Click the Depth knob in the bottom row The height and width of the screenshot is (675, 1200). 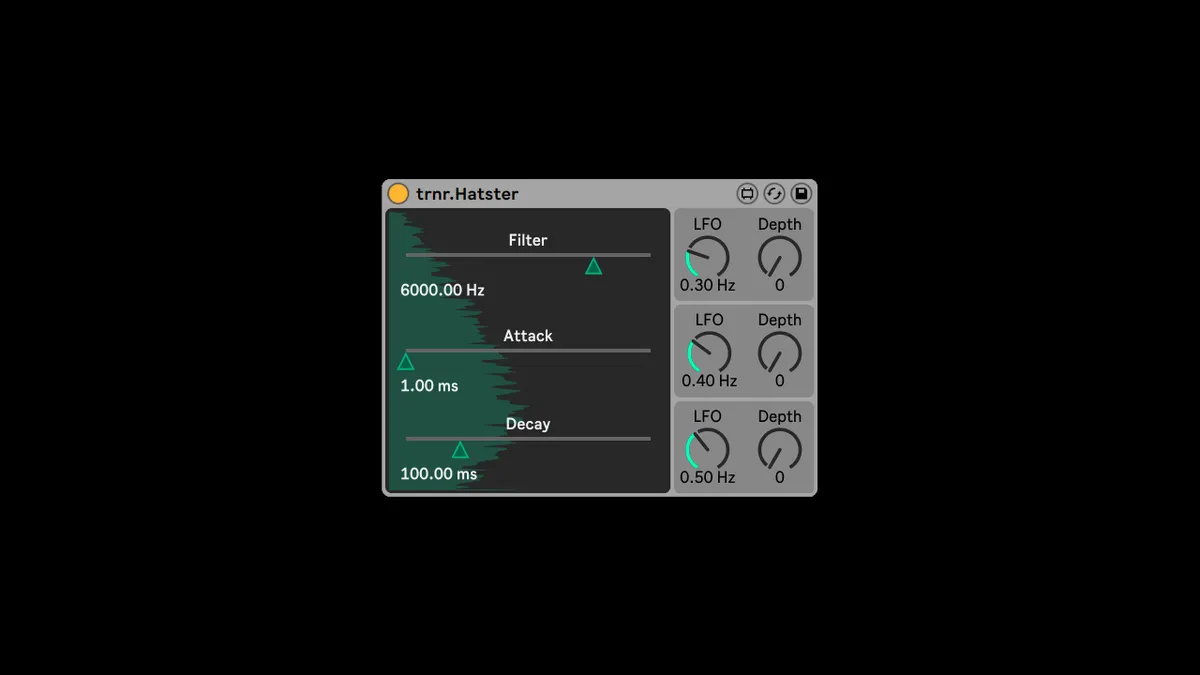coord(780,449)
